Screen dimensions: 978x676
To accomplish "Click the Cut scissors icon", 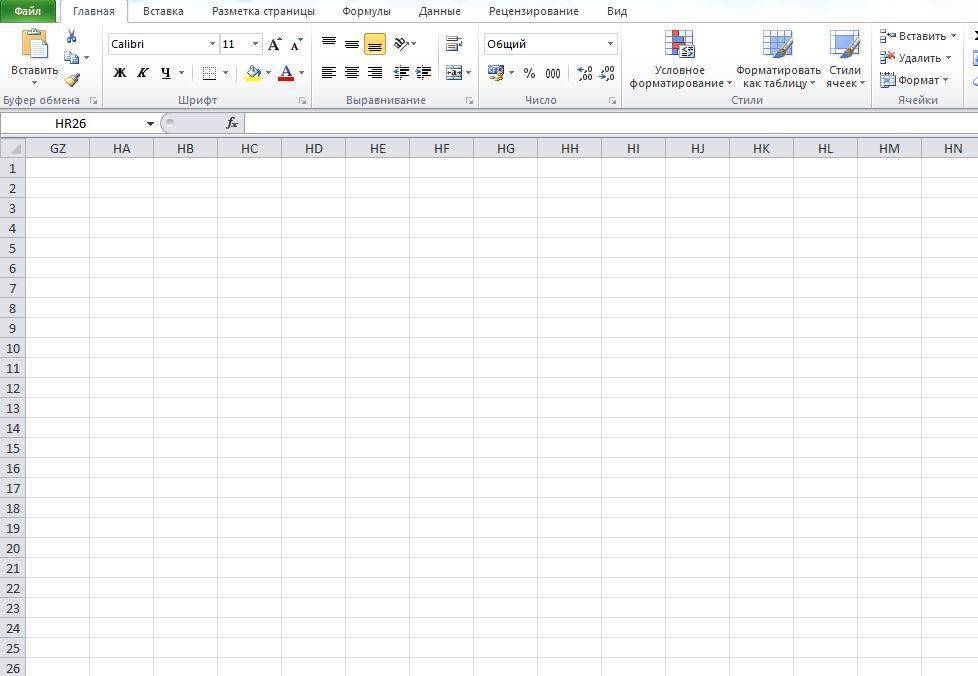I will point(71,36).
